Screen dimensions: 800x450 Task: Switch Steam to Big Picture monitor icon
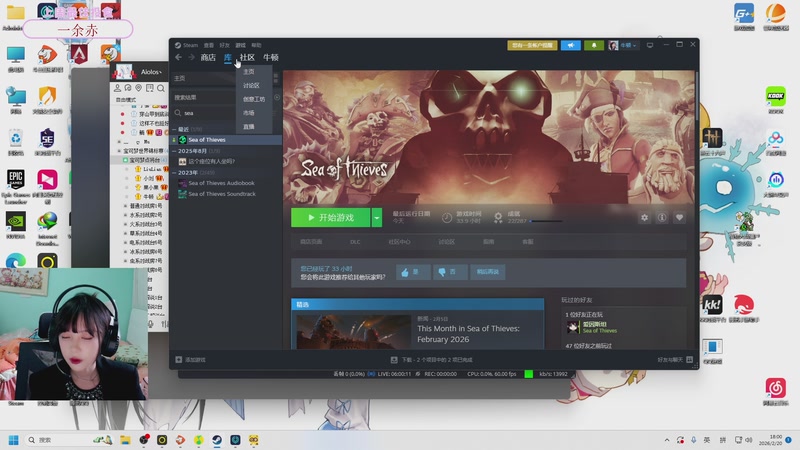(x=650, y=45)
